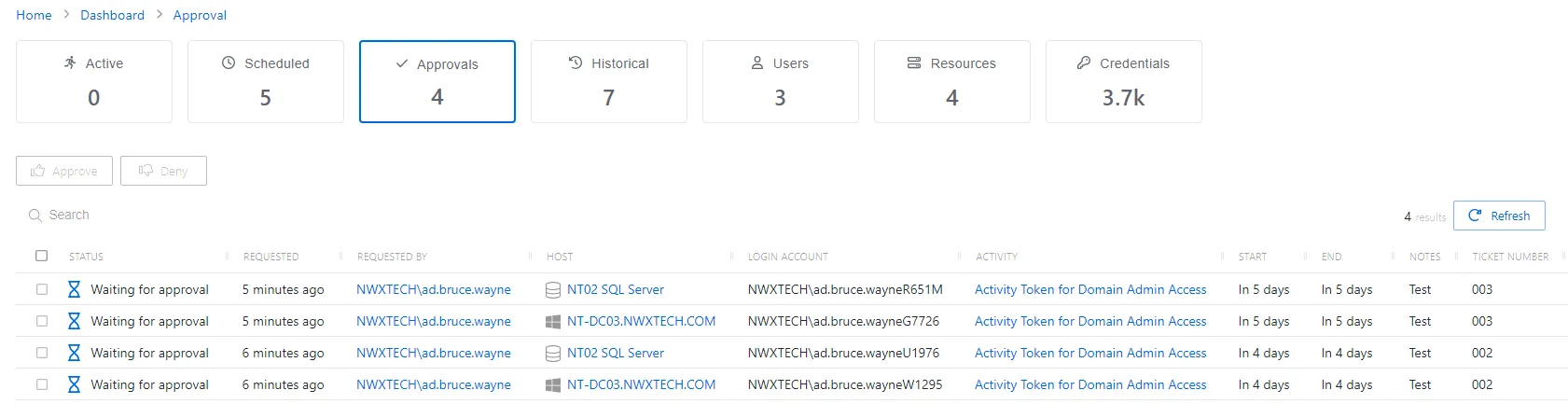
Task: Sort by Start column header
Action: pyautogui.click(x=1252, y=257)
